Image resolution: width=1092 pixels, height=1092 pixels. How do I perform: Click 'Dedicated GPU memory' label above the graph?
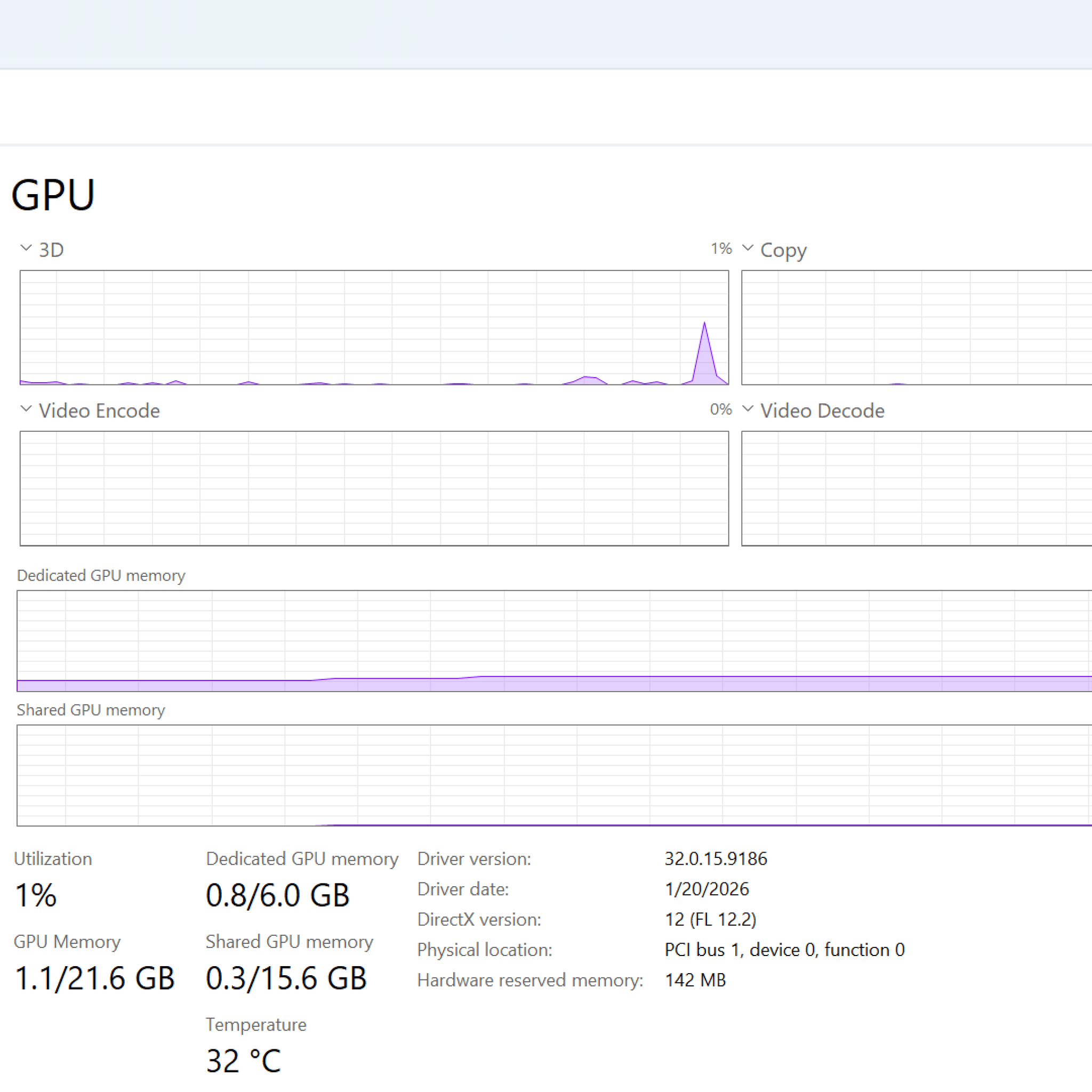click(101, 575)
